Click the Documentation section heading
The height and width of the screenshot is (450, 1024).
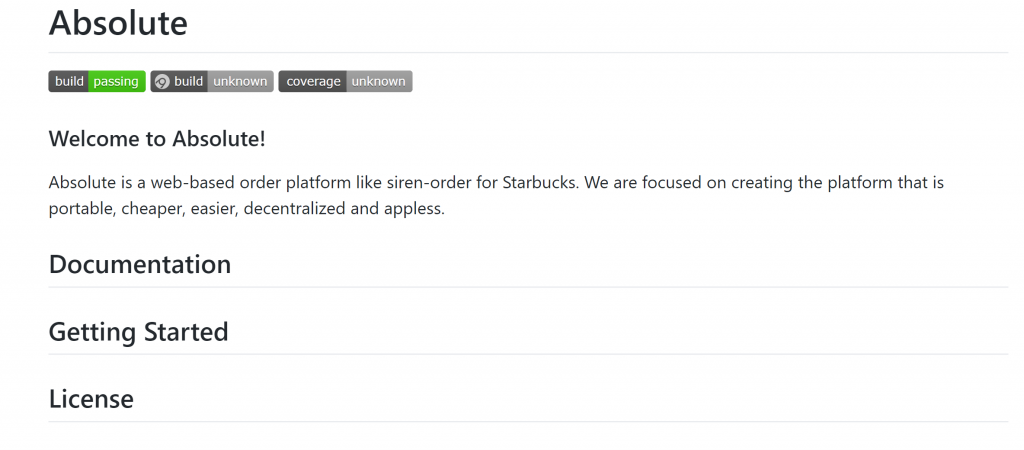[x=140, y=265]
